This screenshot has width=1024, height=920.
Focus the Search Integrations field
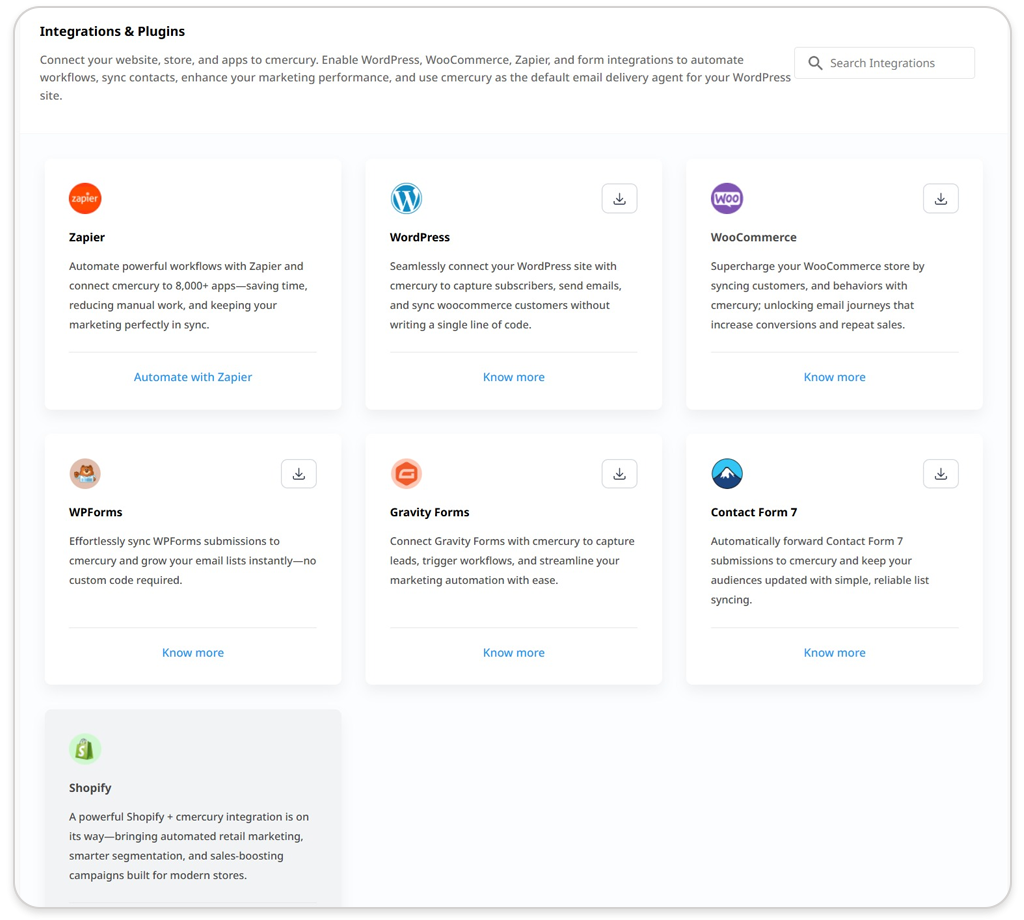tap(895, 63)
